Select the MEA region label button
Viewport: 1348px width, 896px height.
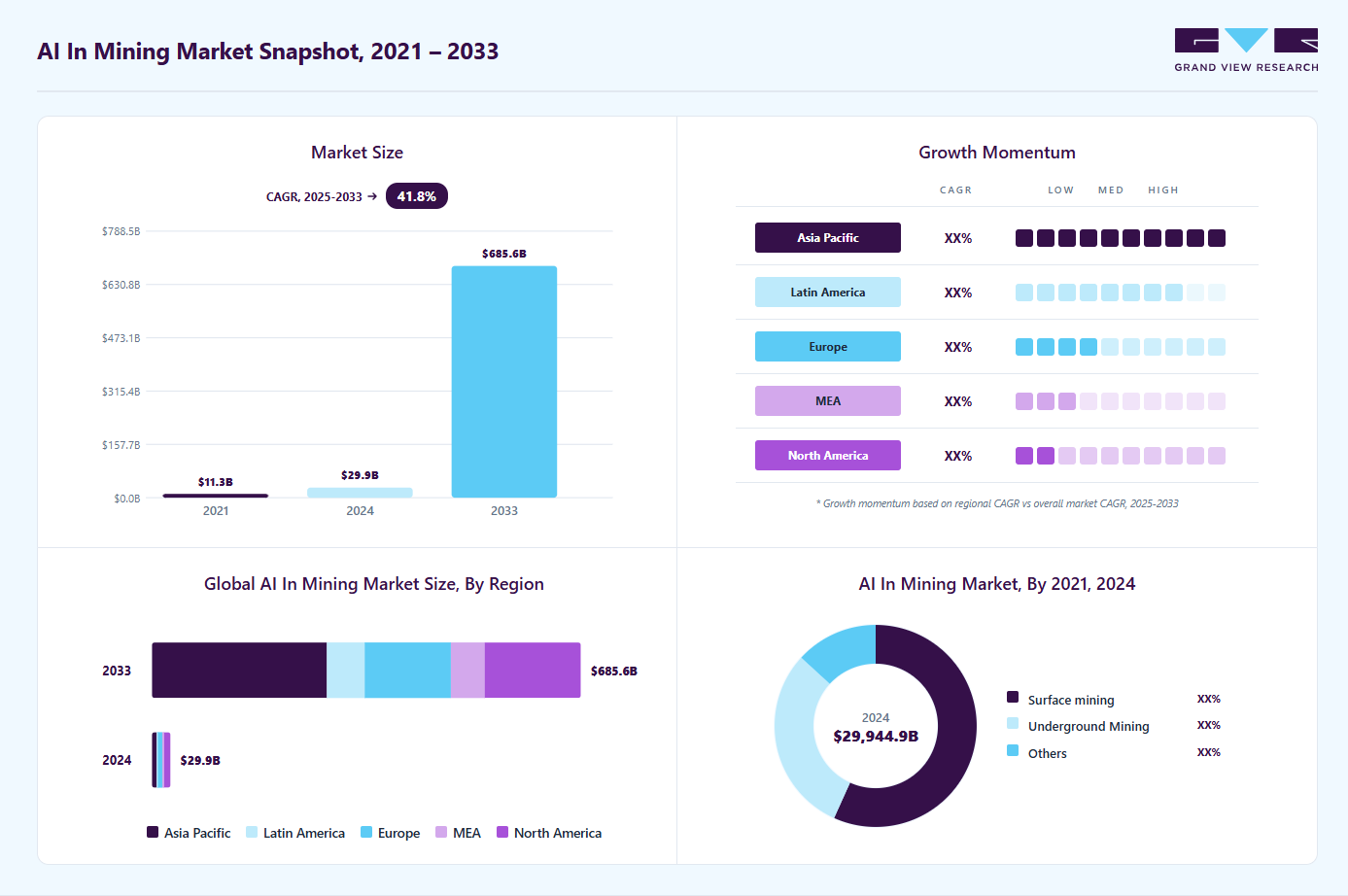828,401
